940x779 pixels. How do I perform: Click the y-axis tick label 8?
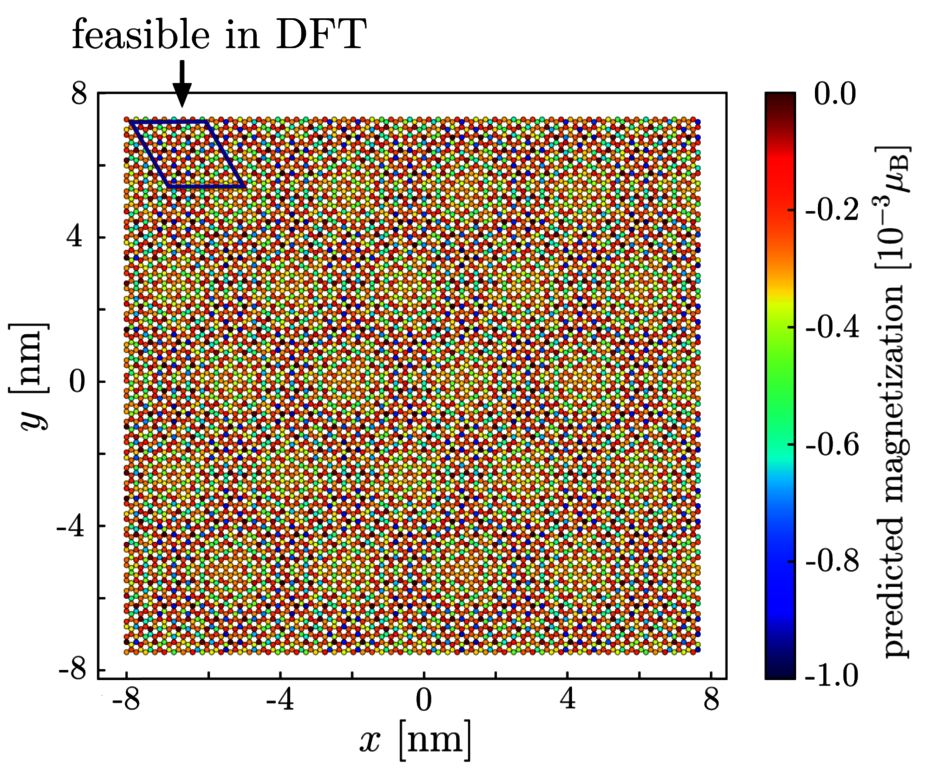(79, 94)
